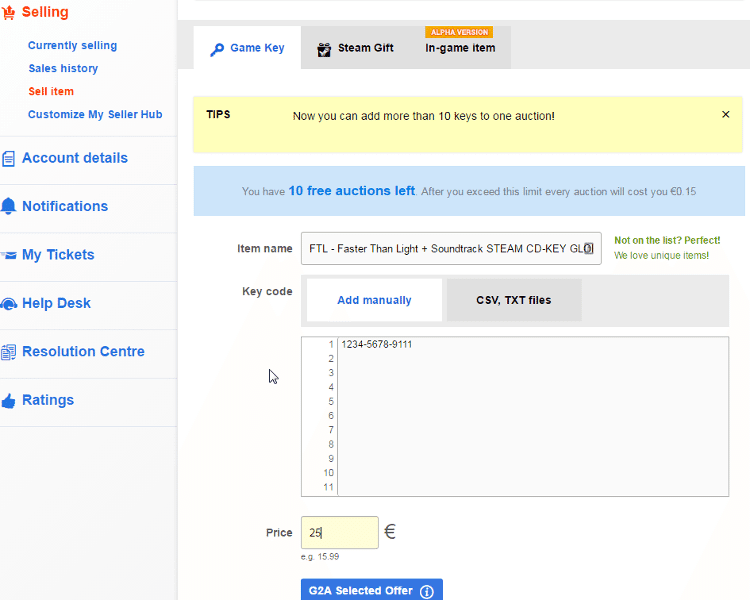Click 'We love unique items!' text
The image size is (750, 600).
pos(662,256)
